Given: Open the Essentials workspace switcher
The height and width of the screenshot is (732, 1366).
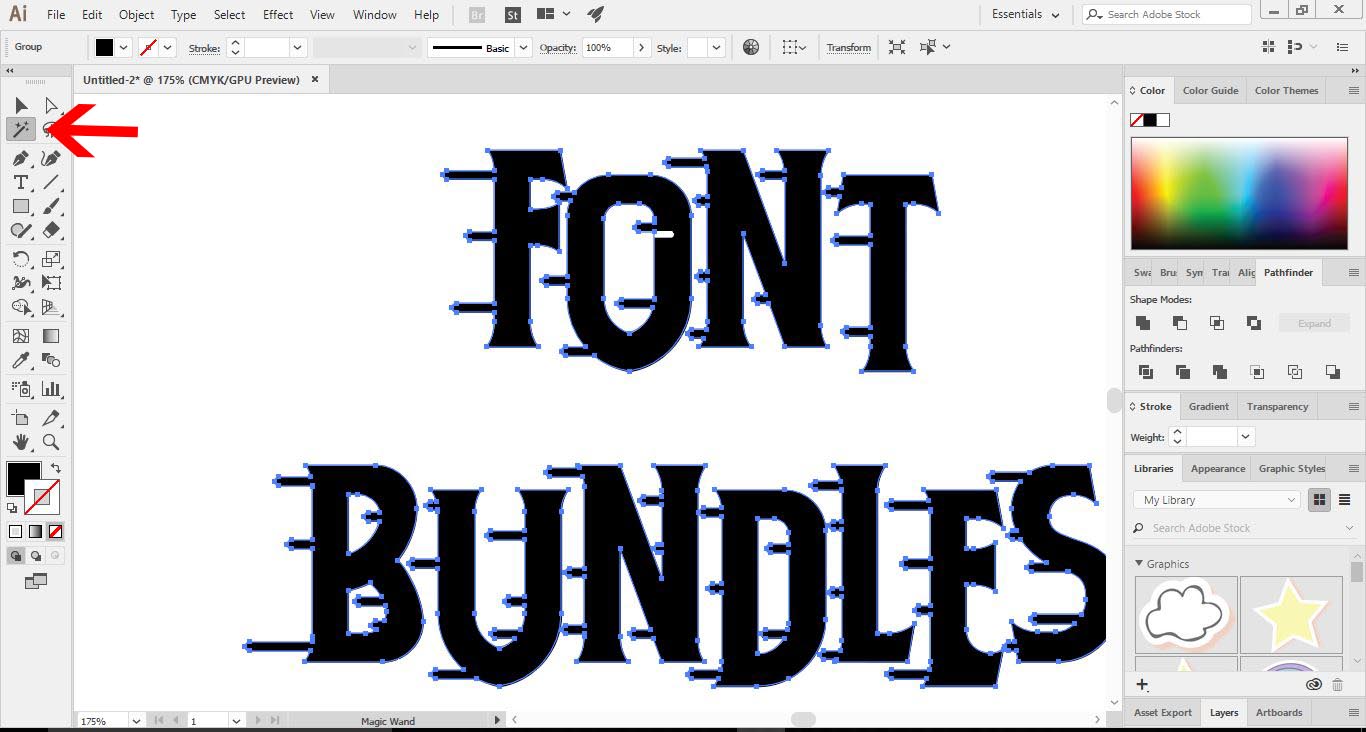Looking at the screenshot, I should click(1026, 14).
